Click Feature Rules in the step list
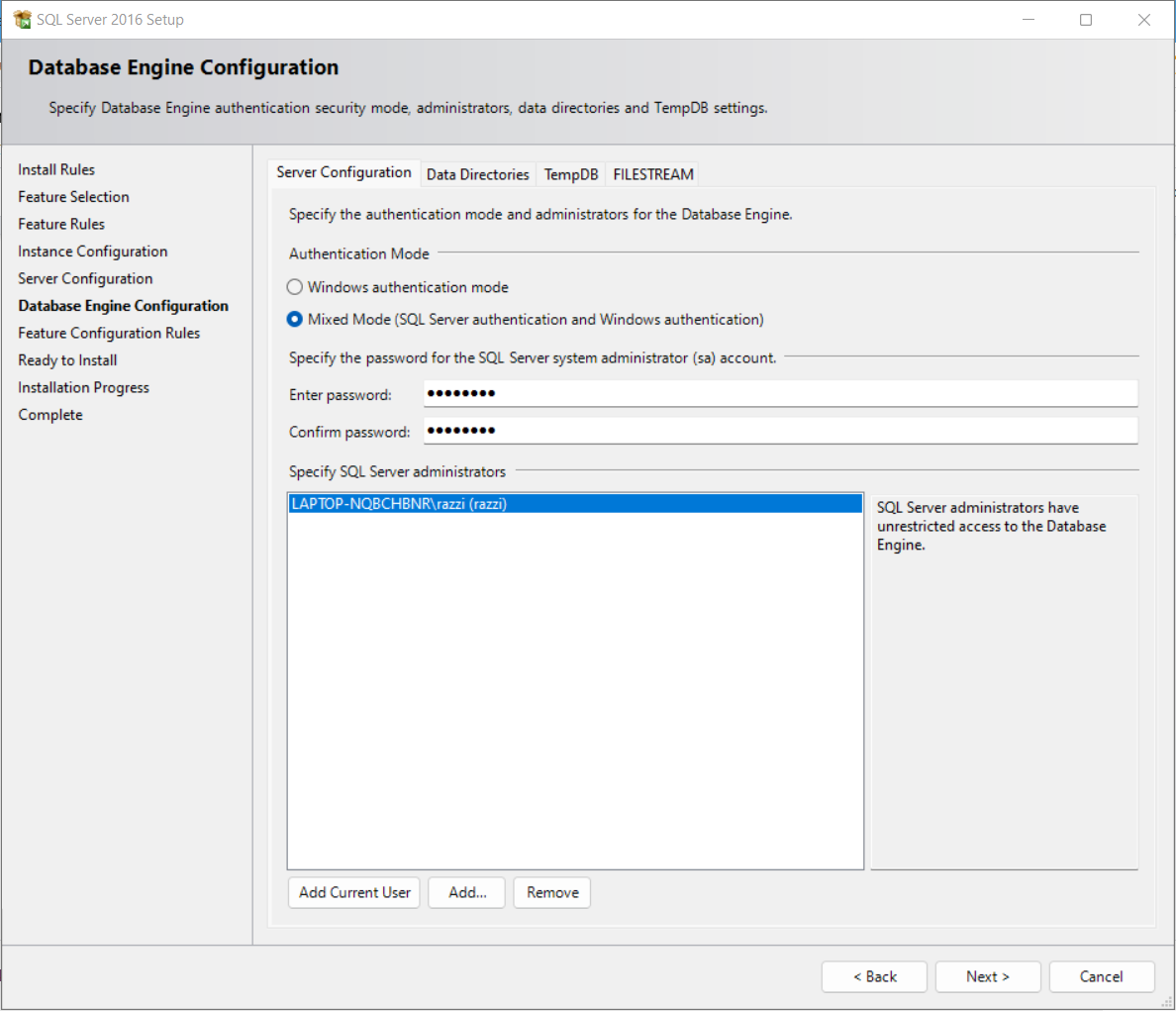Image resolution: width=1176 pixels, height=1011 pixels. (x=61, y=224)
